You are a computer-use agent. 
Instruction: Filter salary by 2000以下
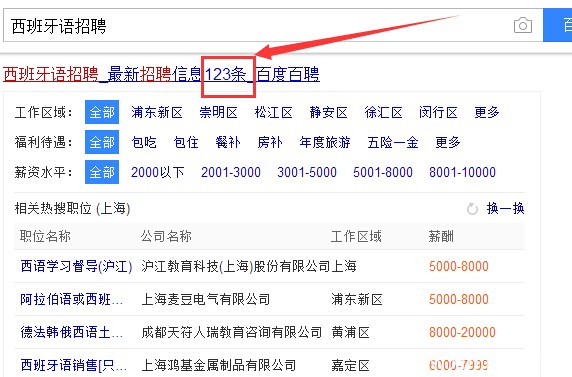[x=158, y=172]
